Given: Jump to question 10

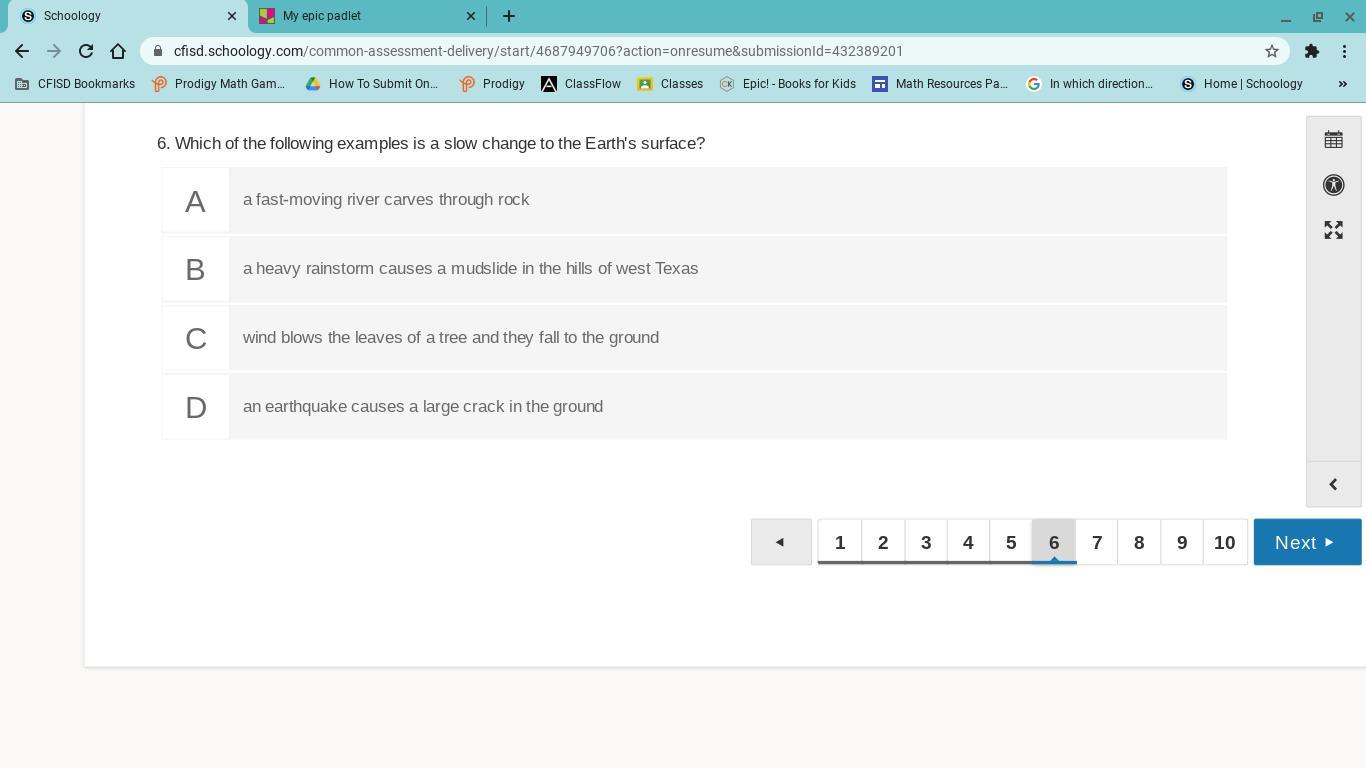Looking at the screenshot, I should (1224, 542).
